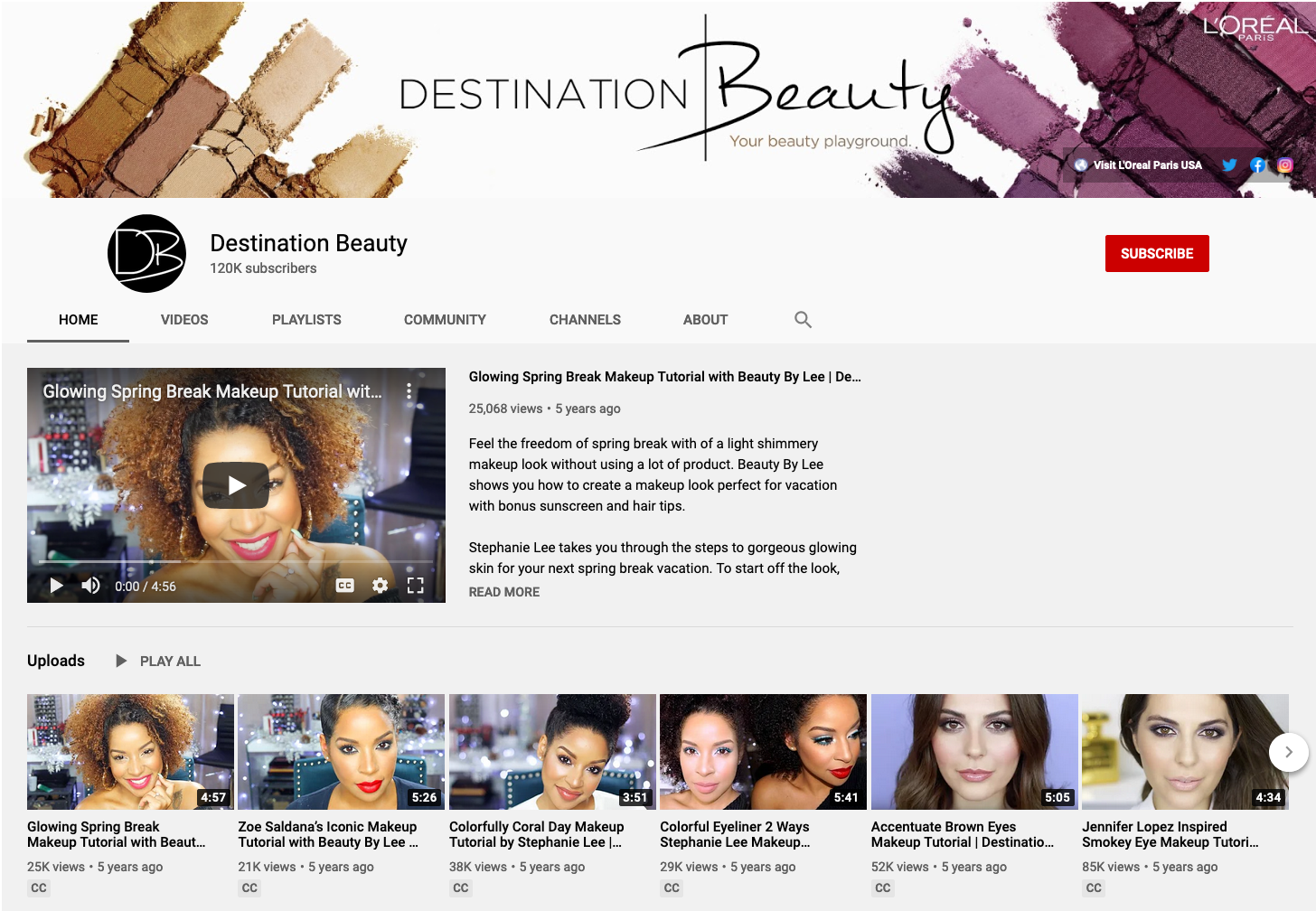
Task: Click Colorful Eyeliner 2 Ways title
Action: (x=735, y=834)
